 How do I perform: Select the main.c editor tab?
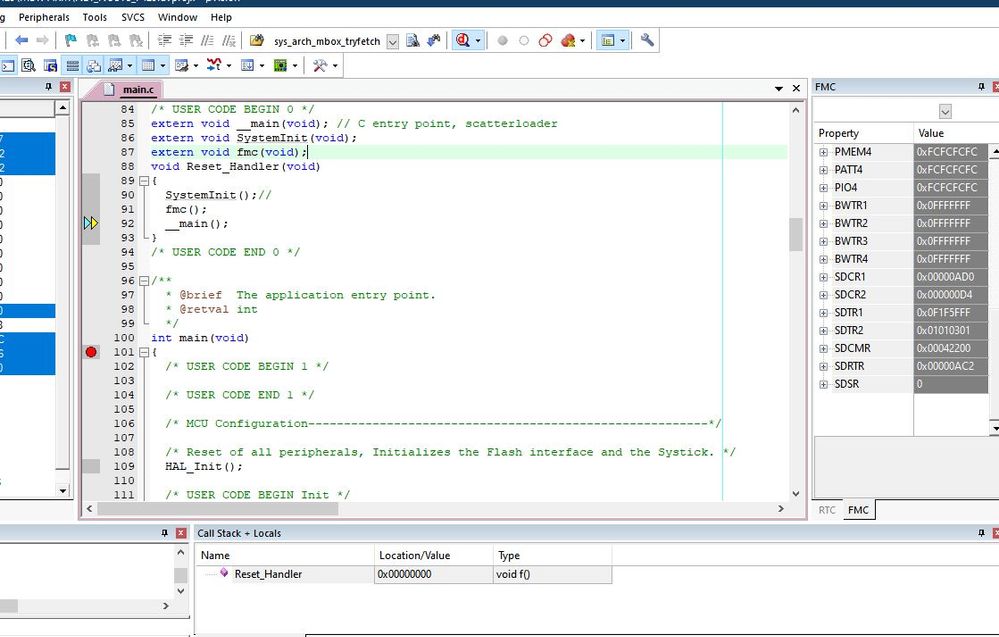click(x=138, y=90)
